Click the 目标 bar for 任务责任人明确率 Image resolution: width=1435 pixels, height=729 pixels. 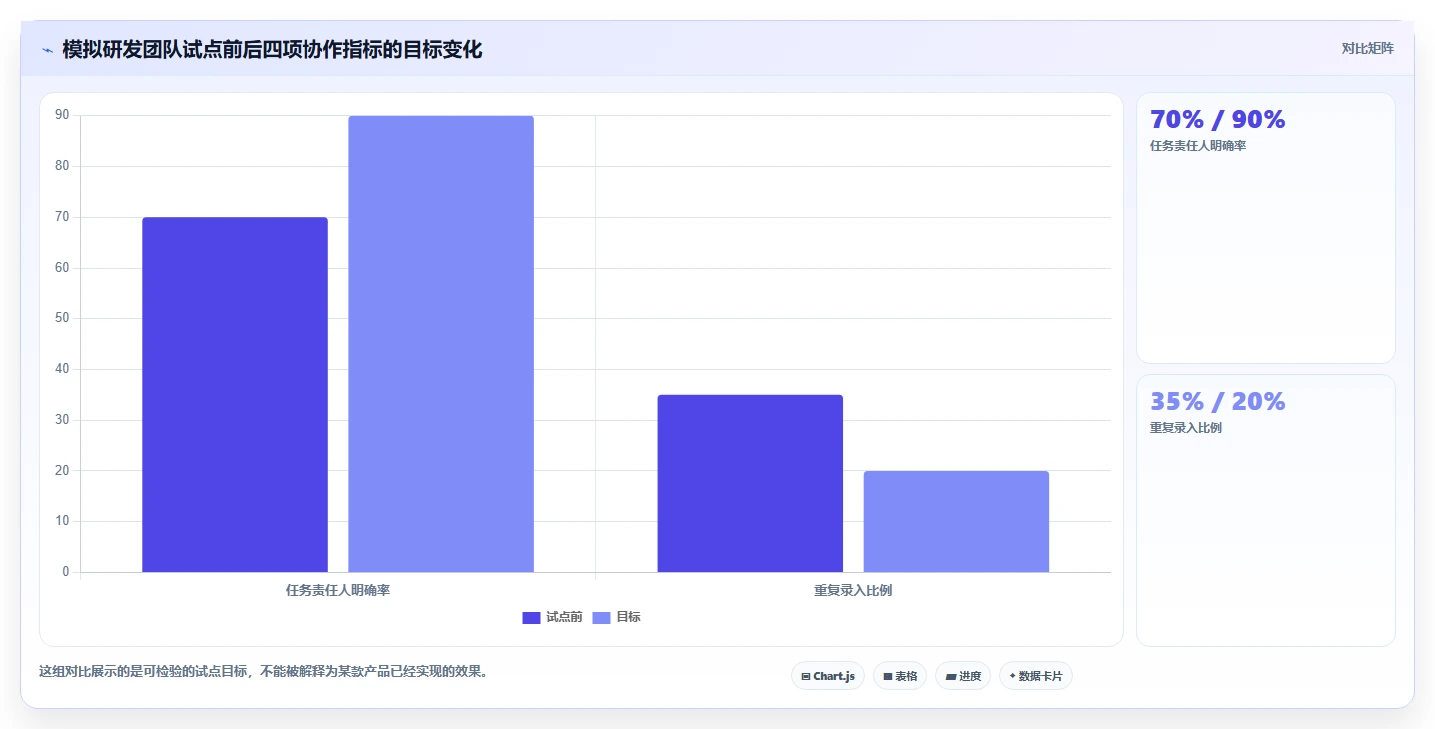click(x=441, y=344)
